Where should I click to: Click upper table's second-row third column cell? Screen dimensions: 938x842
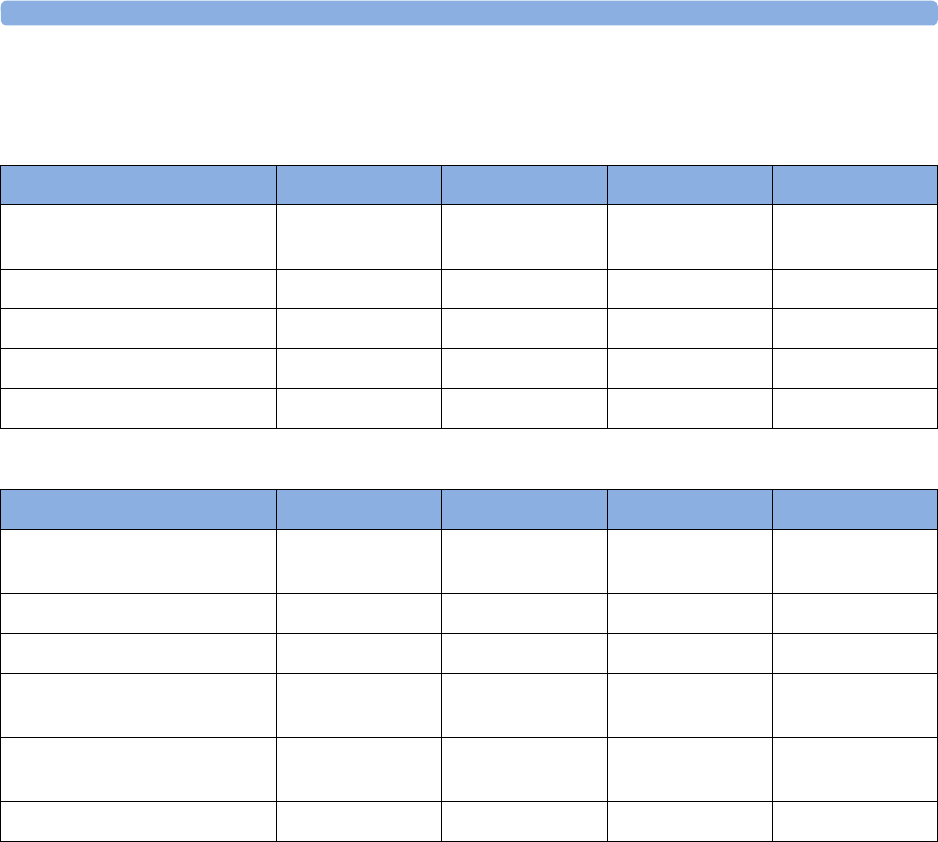[525, 289]
